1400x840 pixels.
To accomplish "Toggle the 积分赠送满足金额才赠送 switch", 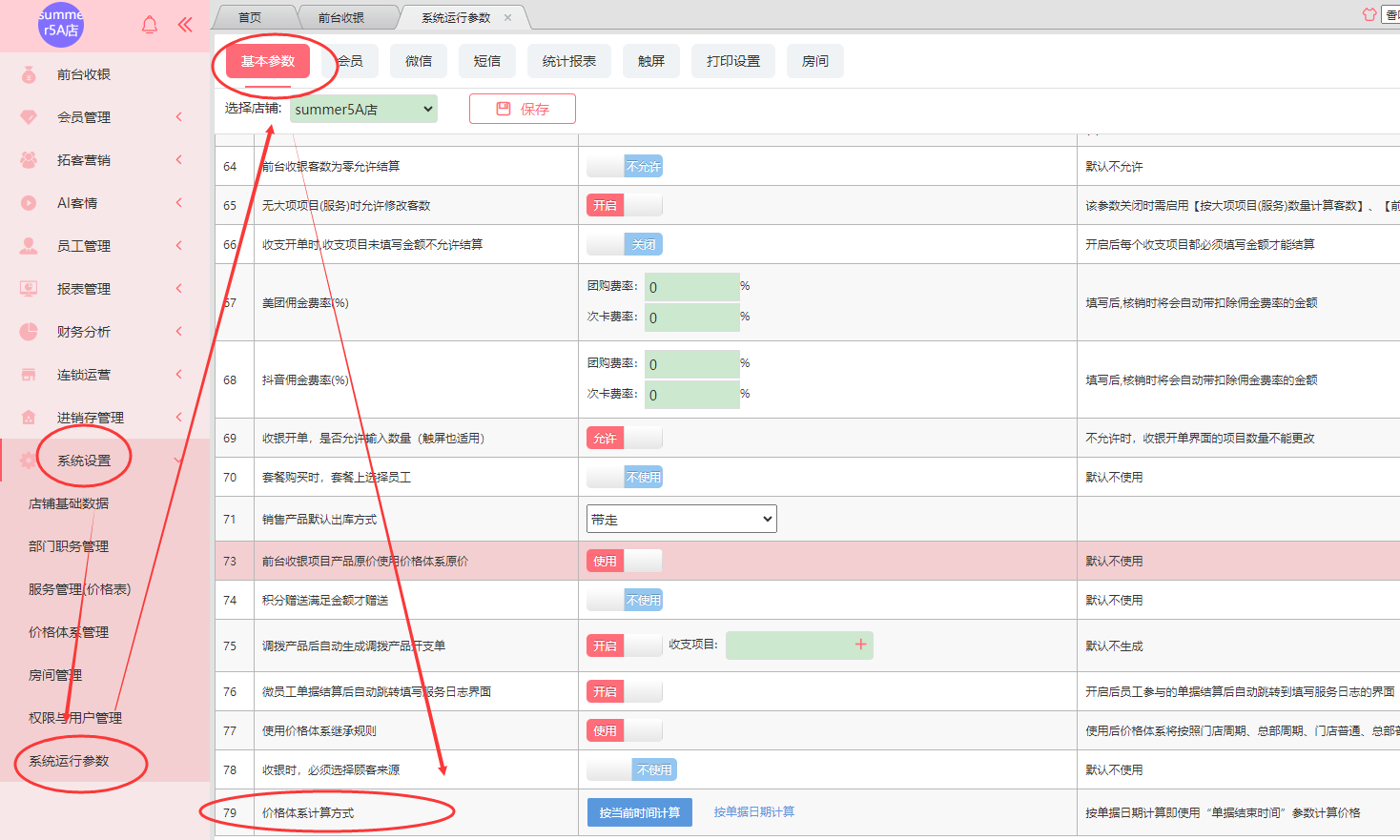I will (x=625, y=601).
